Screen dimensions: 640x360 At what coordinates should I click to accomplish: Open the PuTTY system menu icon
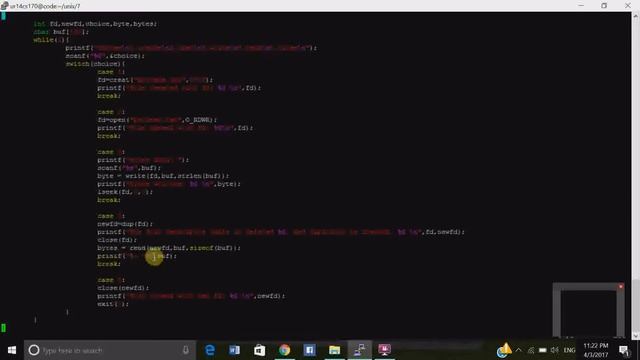point(4,6)
